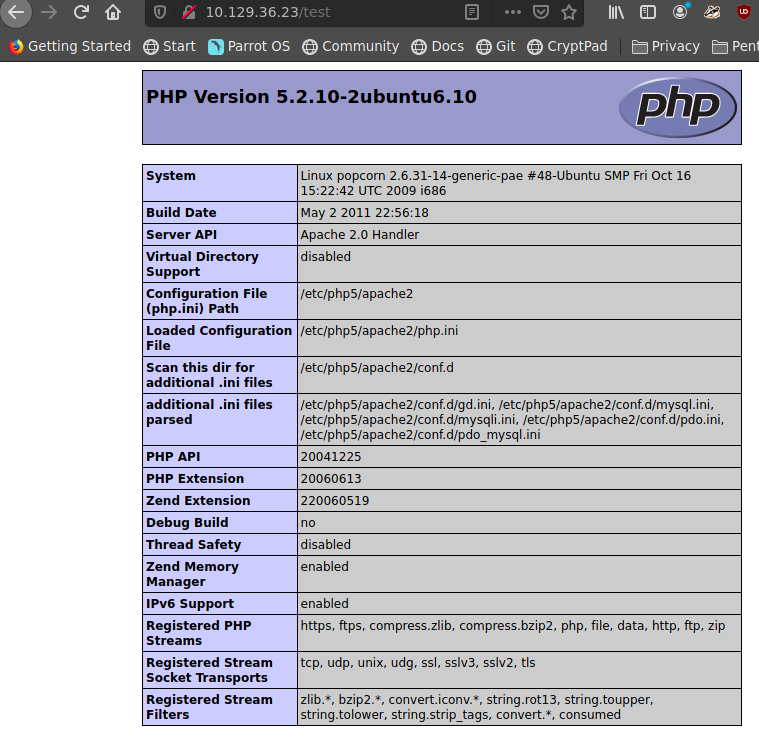
Task: Click the Linux popcorn kernel value
Action: 495,183
